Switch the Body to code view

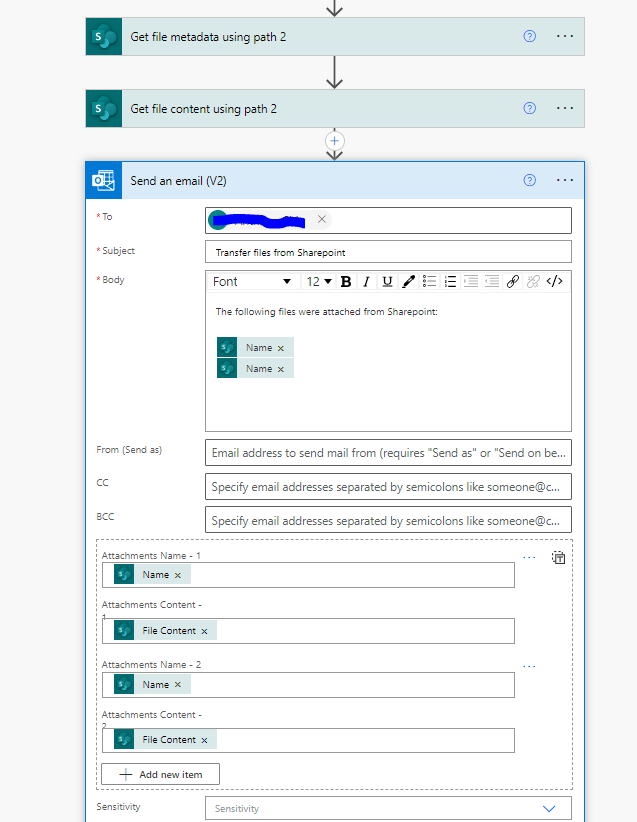555,282
